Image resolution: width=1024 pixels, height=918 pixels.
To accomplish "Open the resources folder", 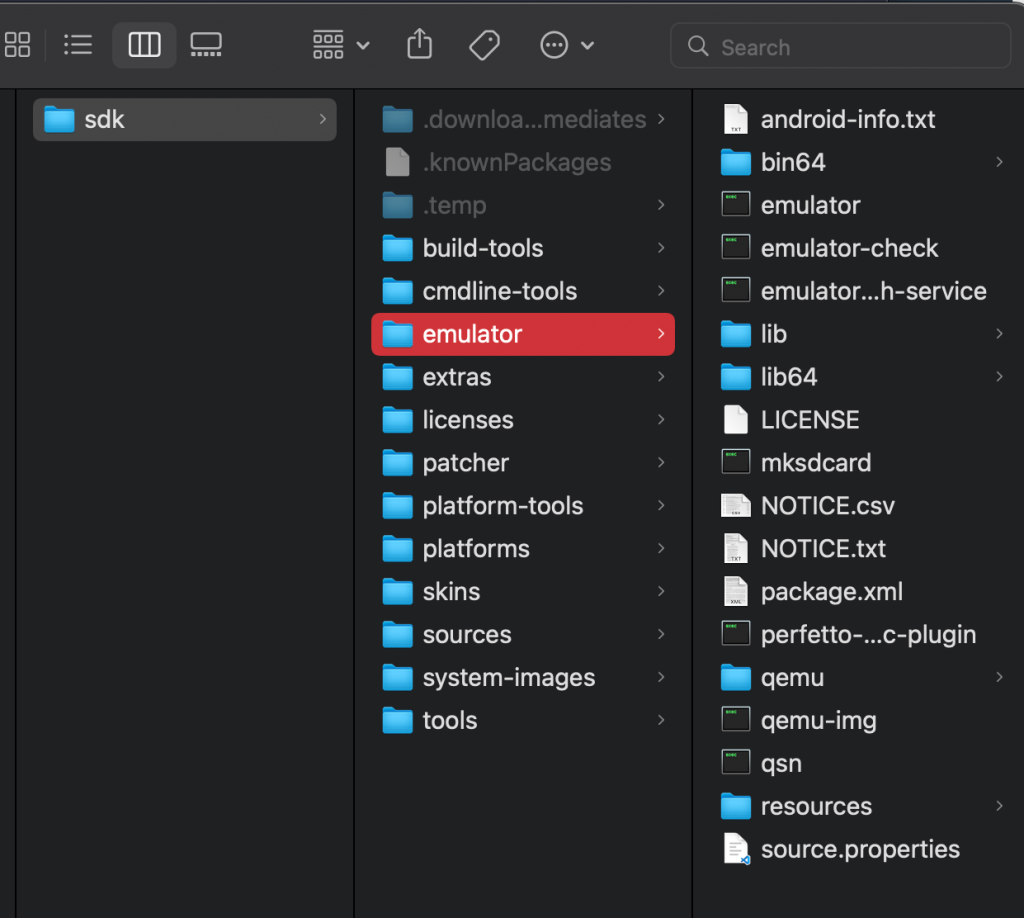I will (x=862, y=806).
